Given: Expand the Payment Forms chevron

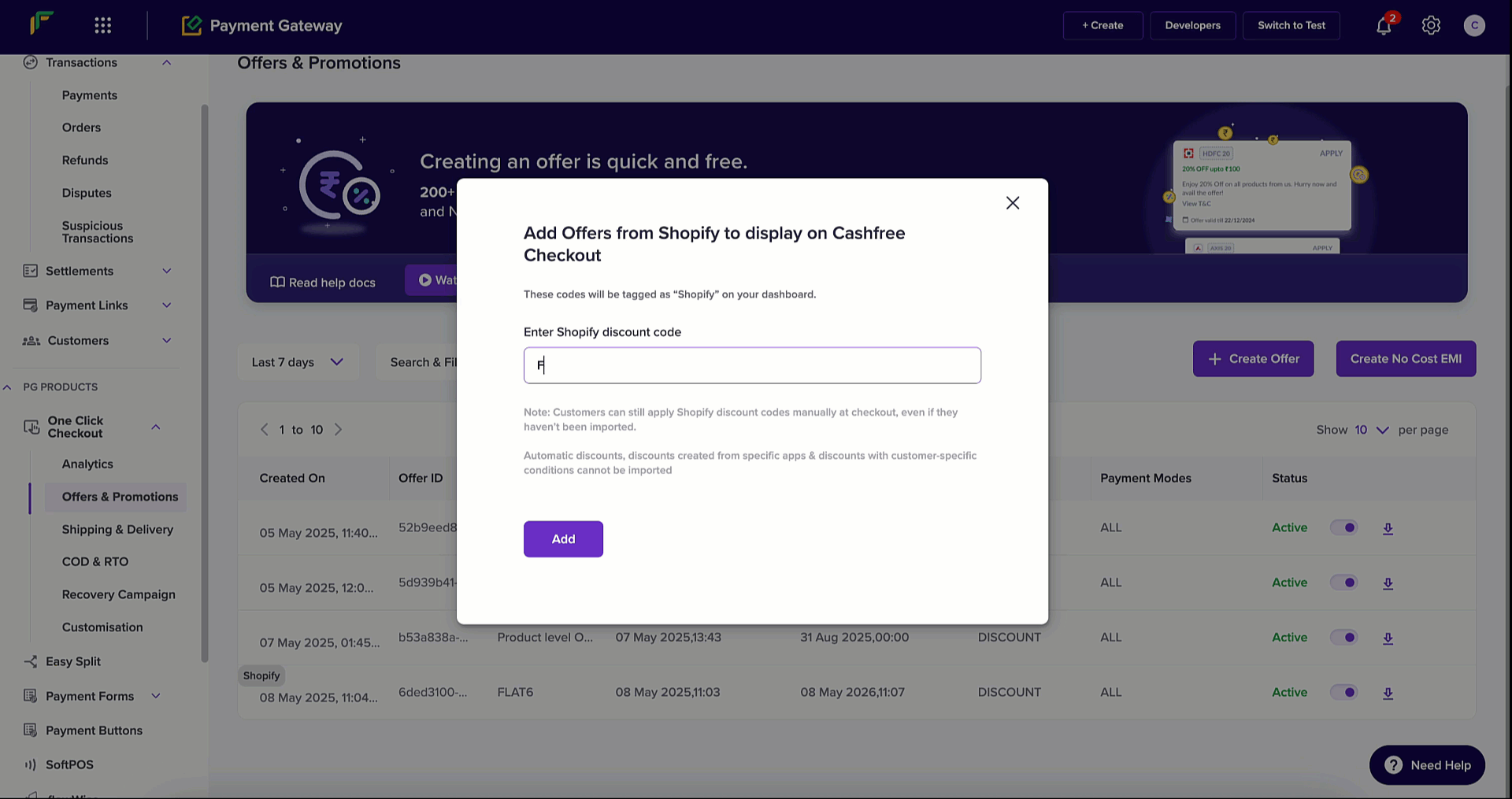Looking at the screenshot, I should (x=155, y=696).
